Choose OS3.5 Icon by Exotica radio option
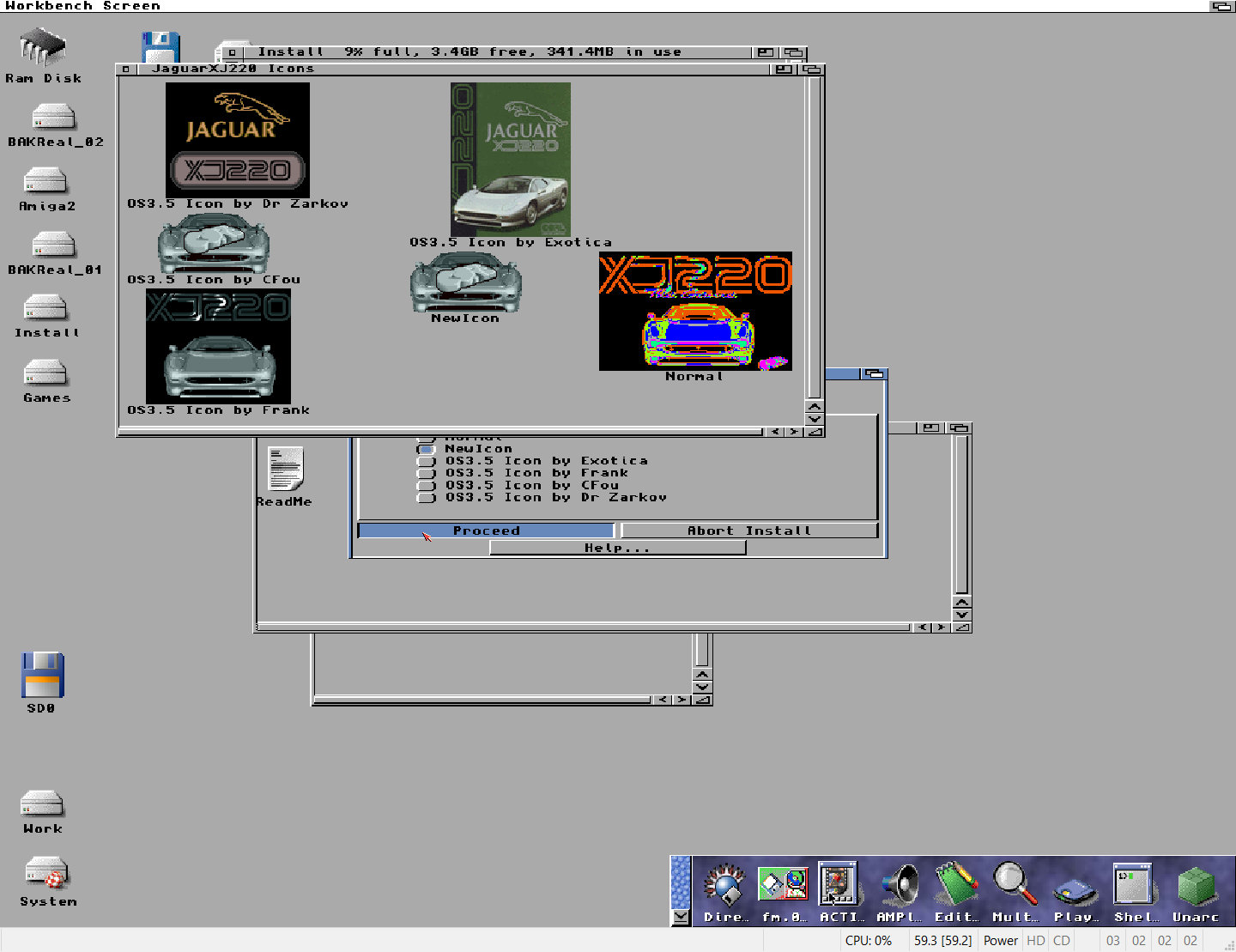 426,461
